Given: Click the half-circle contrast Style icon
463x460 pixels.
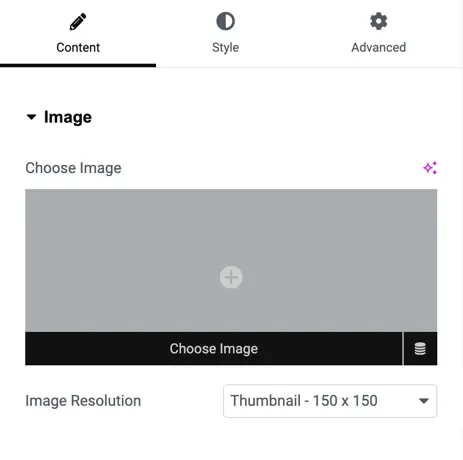Looking at the screenshot, I should point(225,21).
